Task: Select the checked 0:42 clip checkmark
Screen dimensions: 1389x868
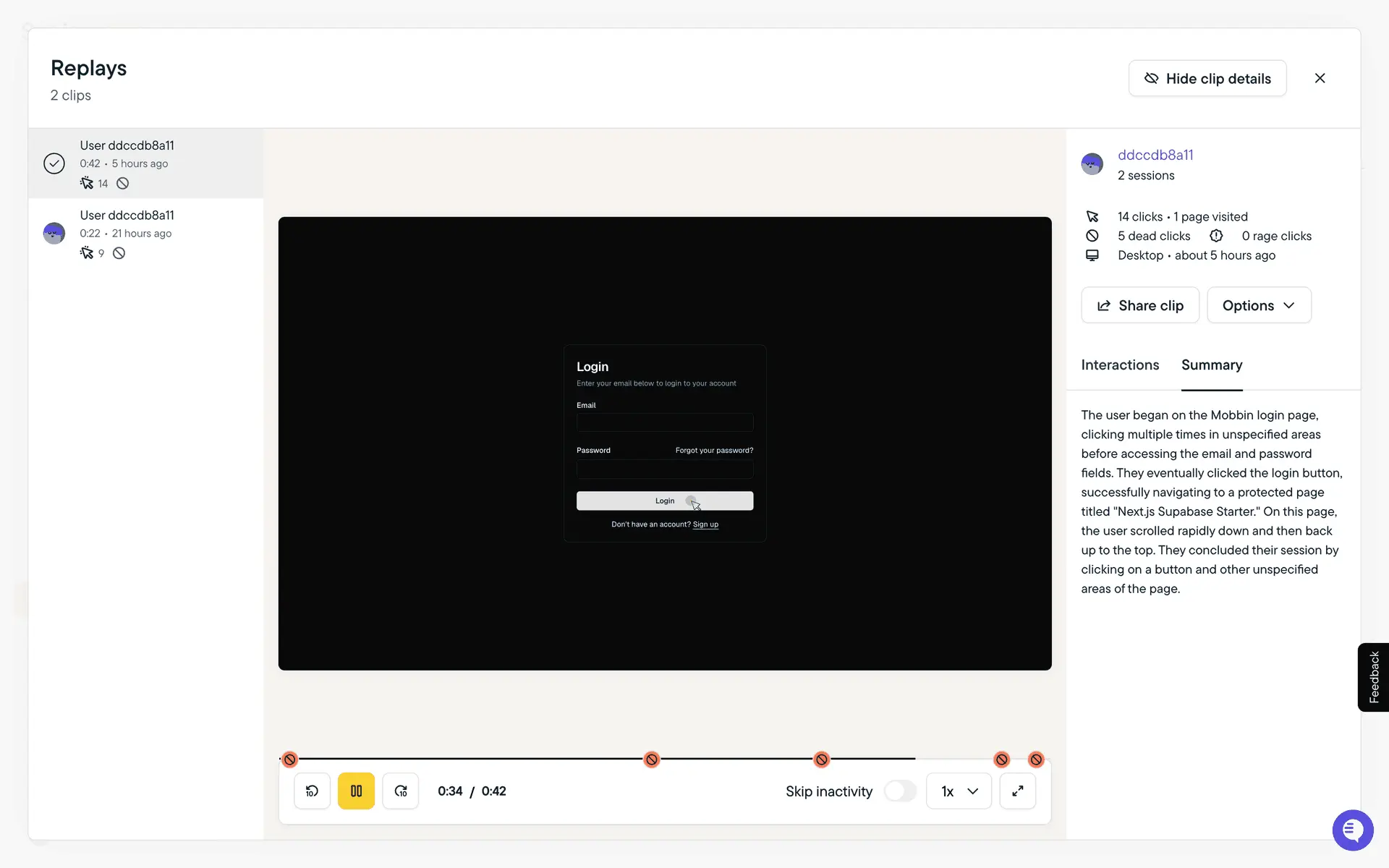Action: coord(54,163)
